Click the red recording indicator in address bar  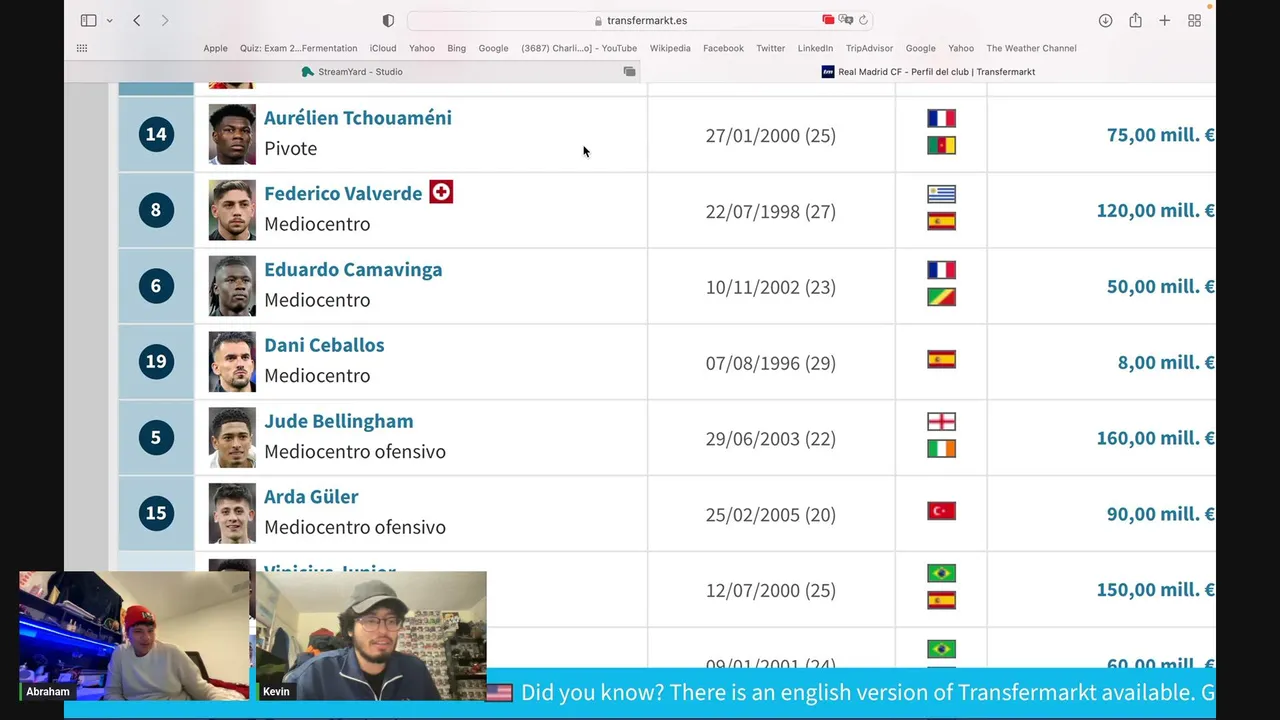pos(828,20)
